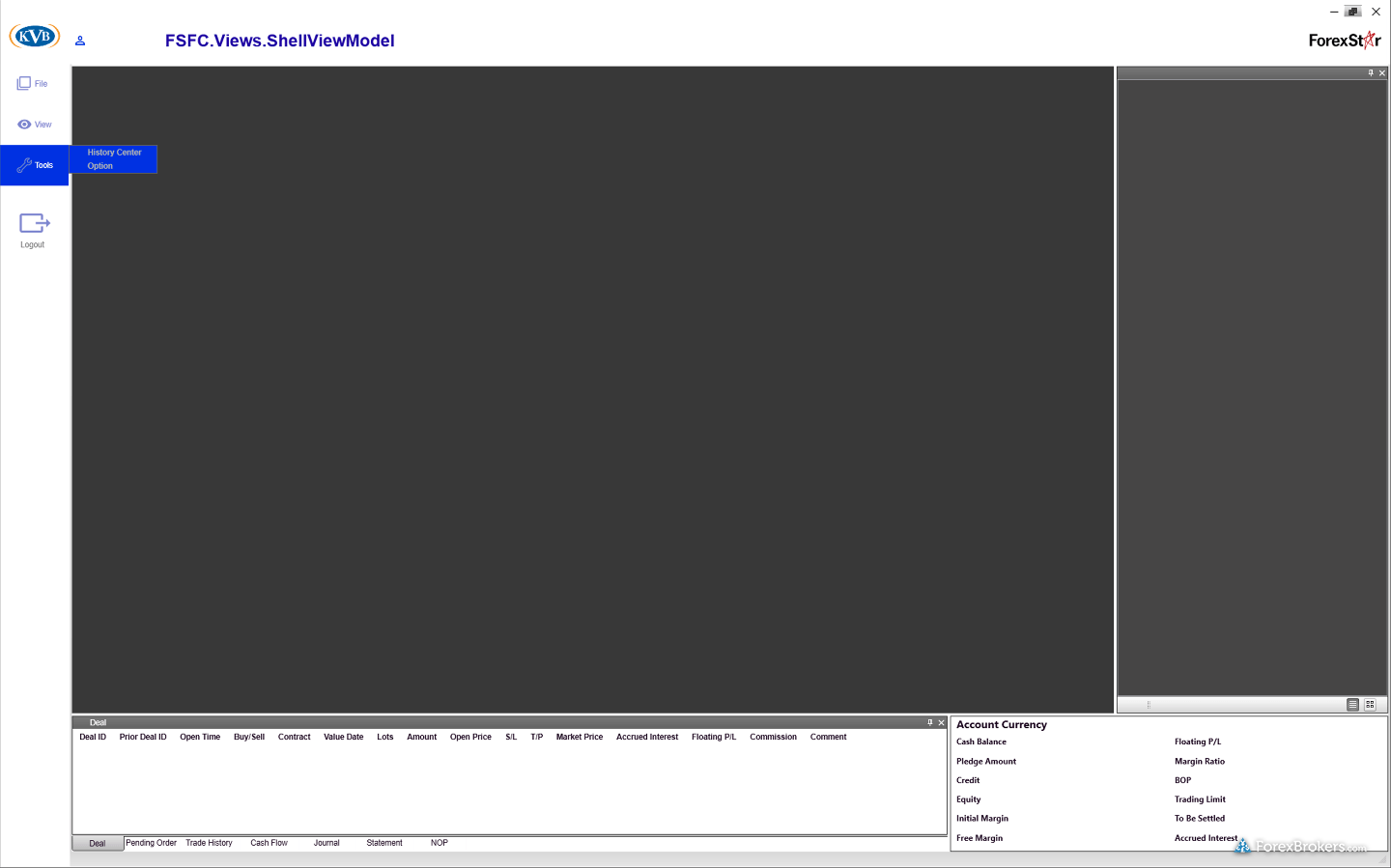The image size is (1391, 868).
Task: Close the right side panel
Action: coord(1382,73)
